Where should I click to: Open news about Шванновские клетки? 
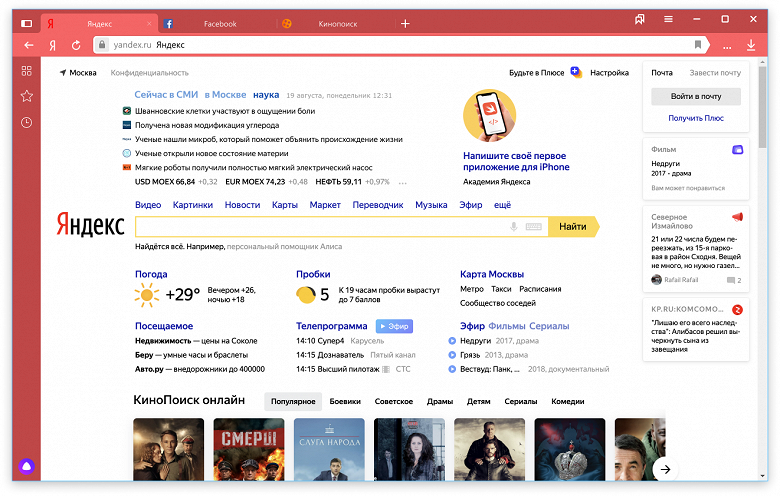[x=225, y=111]
